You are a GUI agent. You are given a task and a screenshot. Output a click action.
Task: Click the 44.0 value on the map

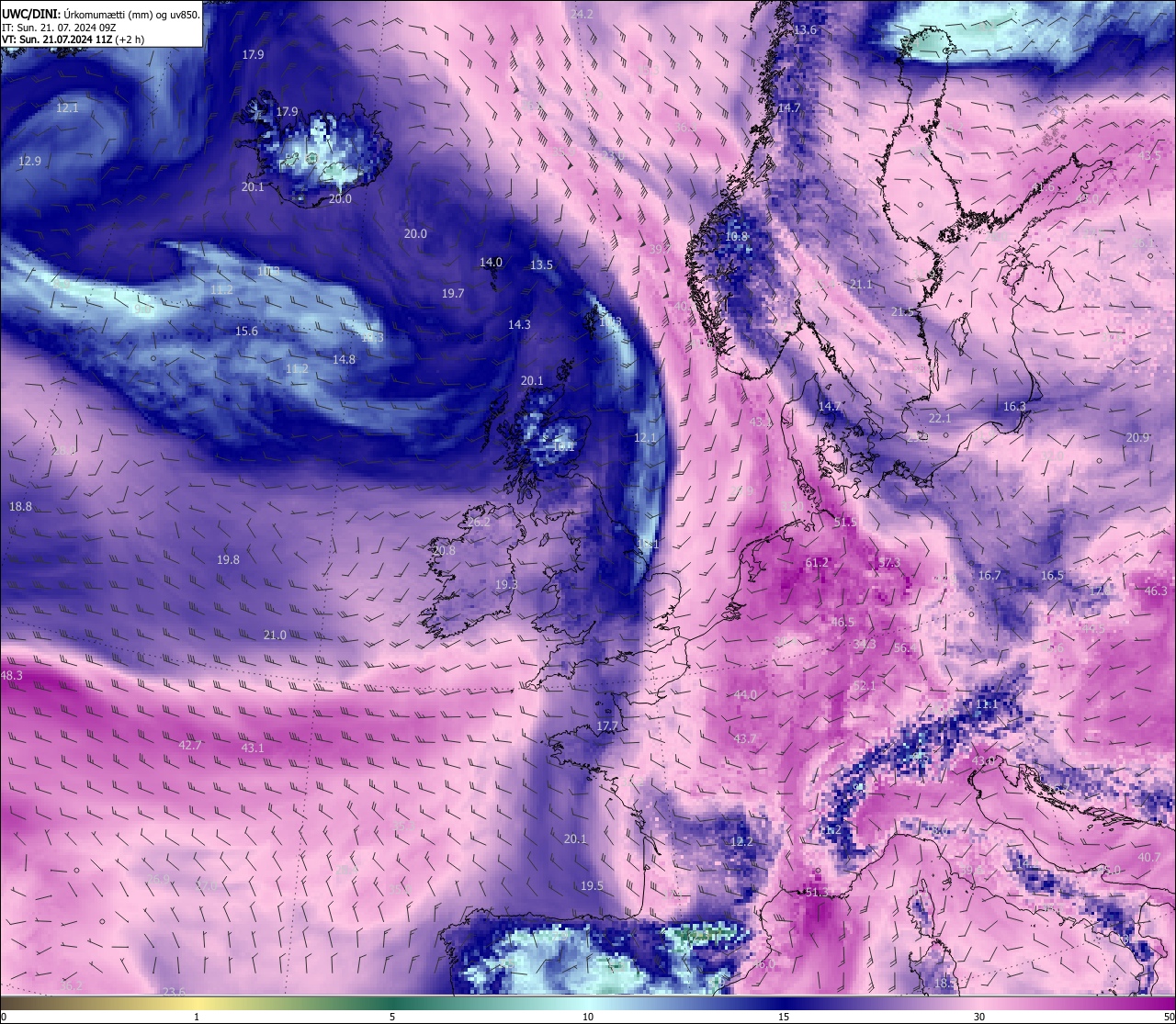745,695
